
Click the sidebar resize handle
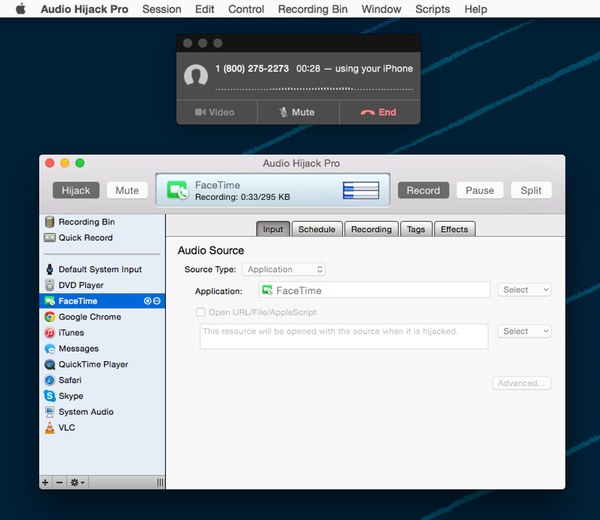coord(160,483)
